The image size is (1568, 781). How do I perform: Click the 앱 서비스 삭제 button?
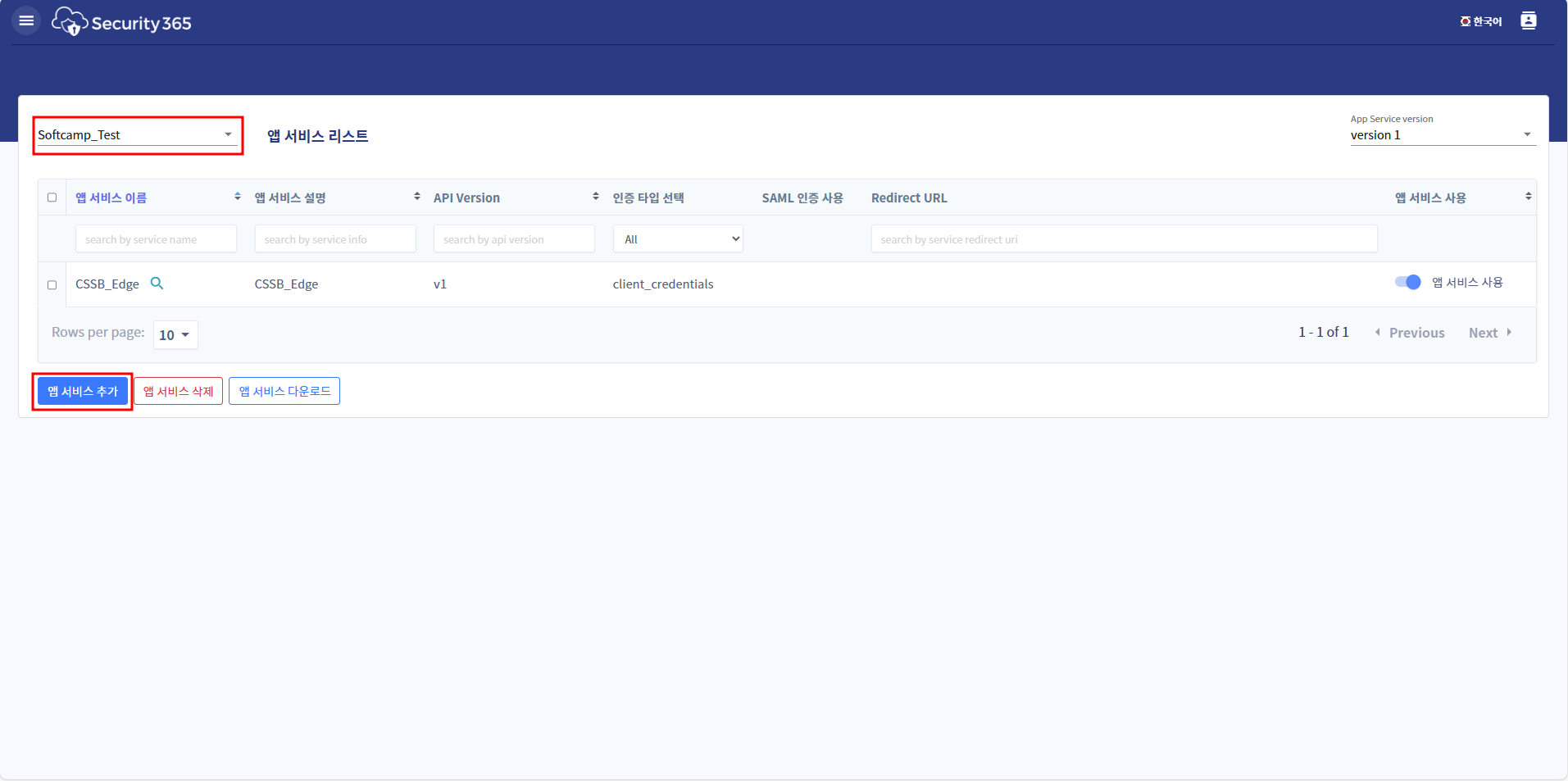coord(179,392)
